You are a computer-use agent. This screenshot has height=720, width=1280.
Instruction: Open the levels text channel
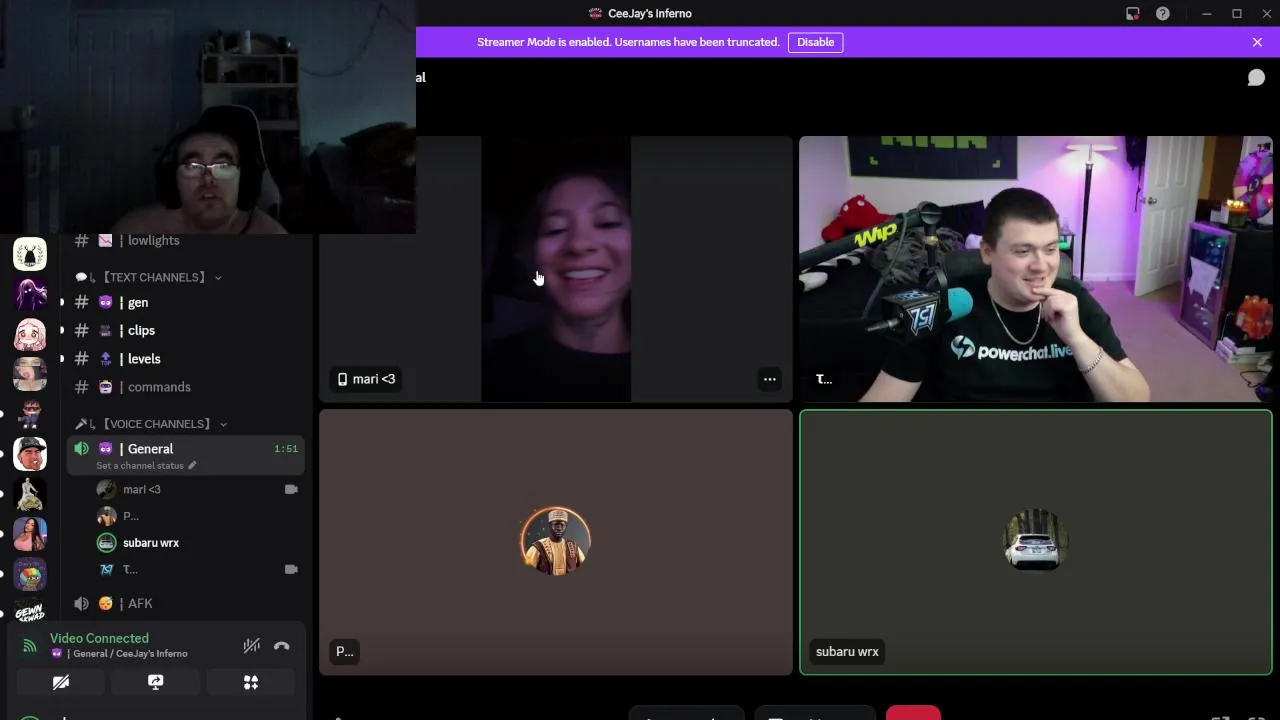185,358
